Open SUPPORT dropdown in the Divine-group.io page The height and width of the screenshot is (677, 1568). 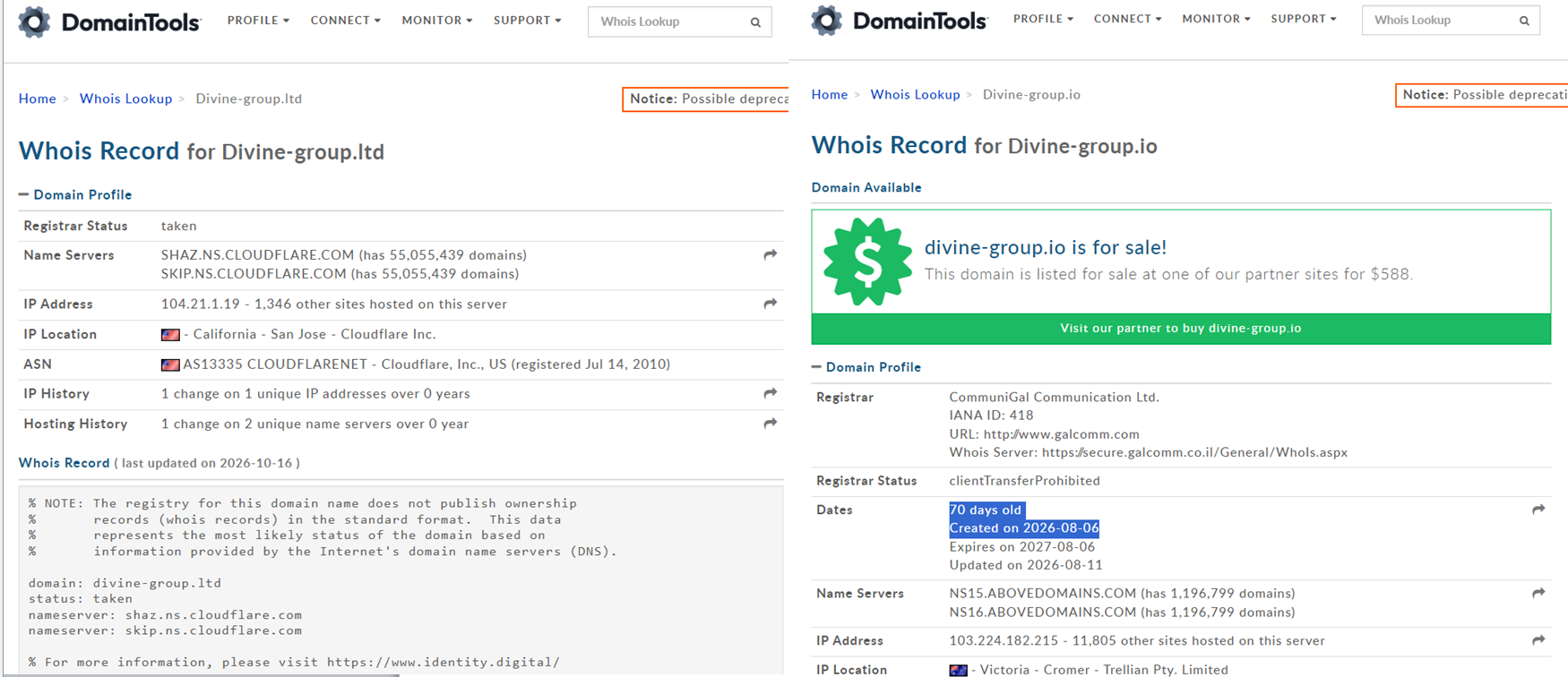pos(1304,18)
